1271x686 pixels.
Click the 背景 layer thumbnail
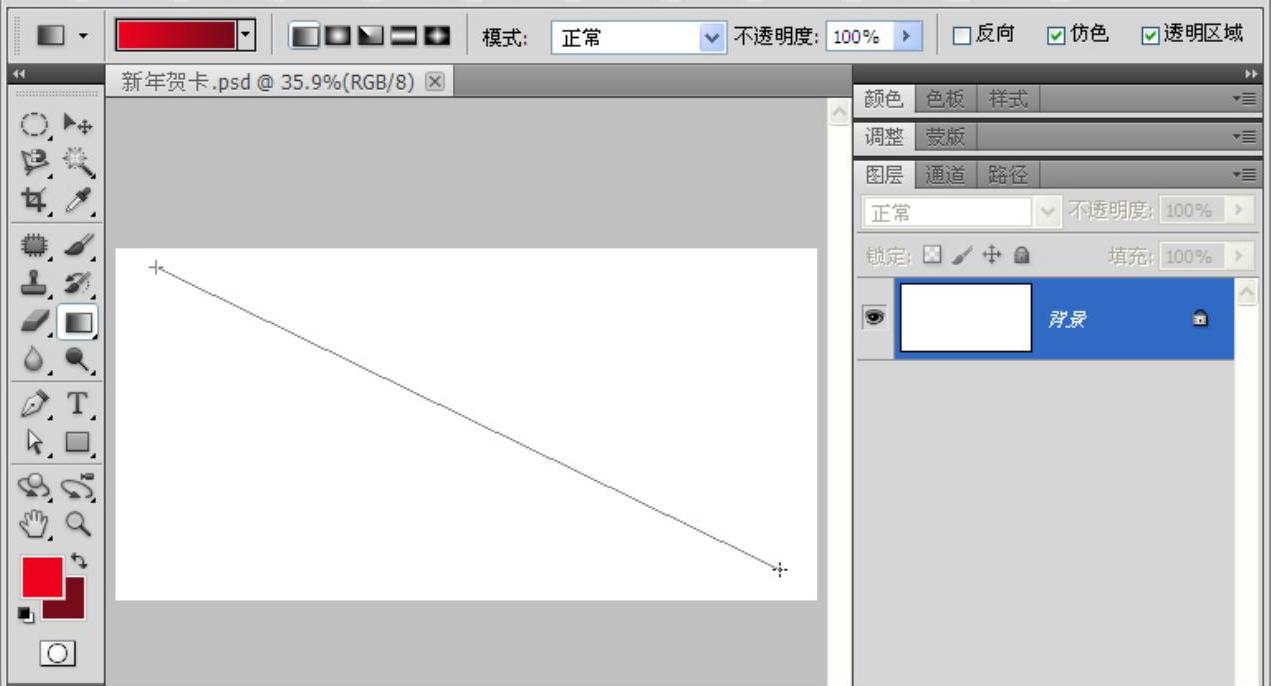(966, 318)
